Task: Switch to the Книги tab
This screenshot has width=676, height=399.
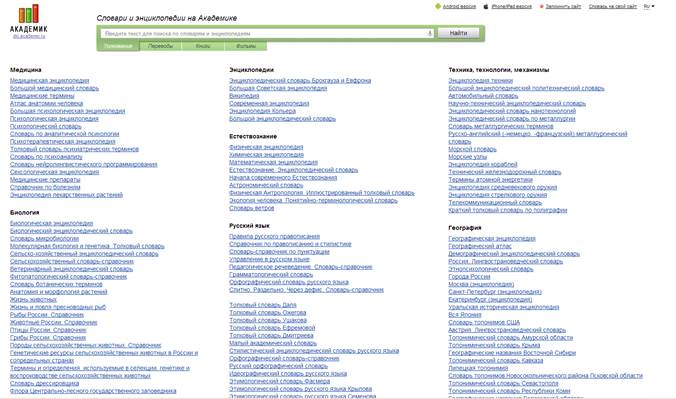Action: (203, 46)
